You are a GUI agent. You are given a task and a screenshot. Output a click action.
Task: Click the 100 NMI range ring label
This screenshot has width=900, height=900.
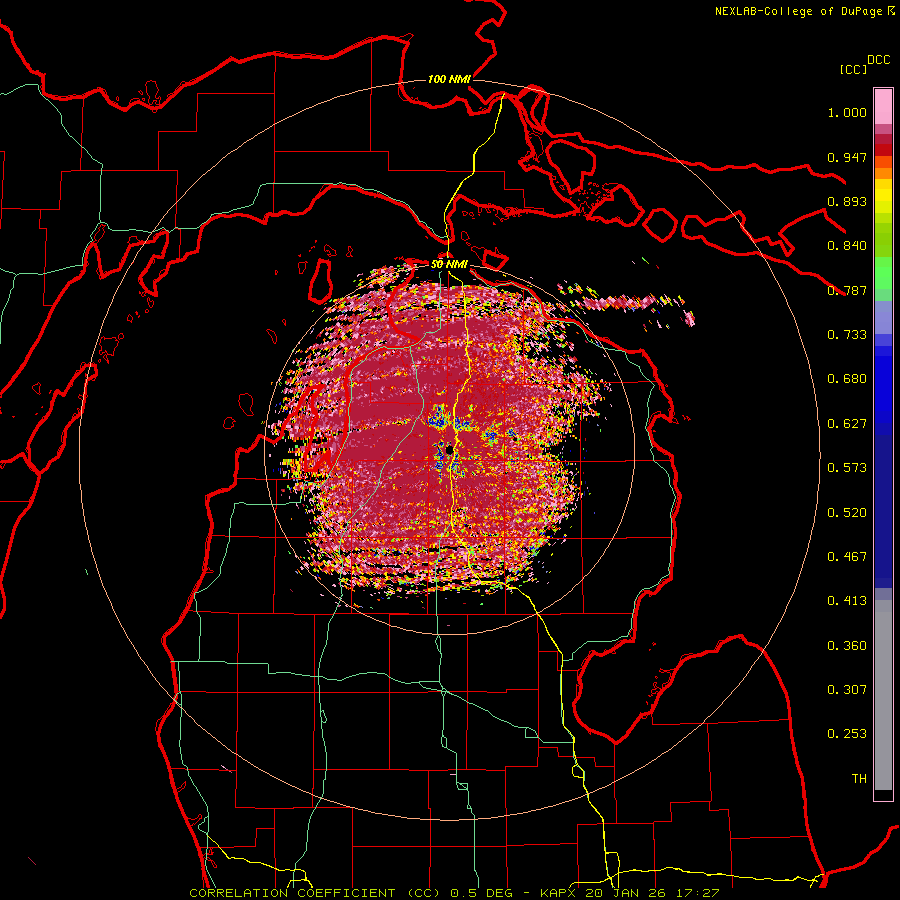point(449,79)
